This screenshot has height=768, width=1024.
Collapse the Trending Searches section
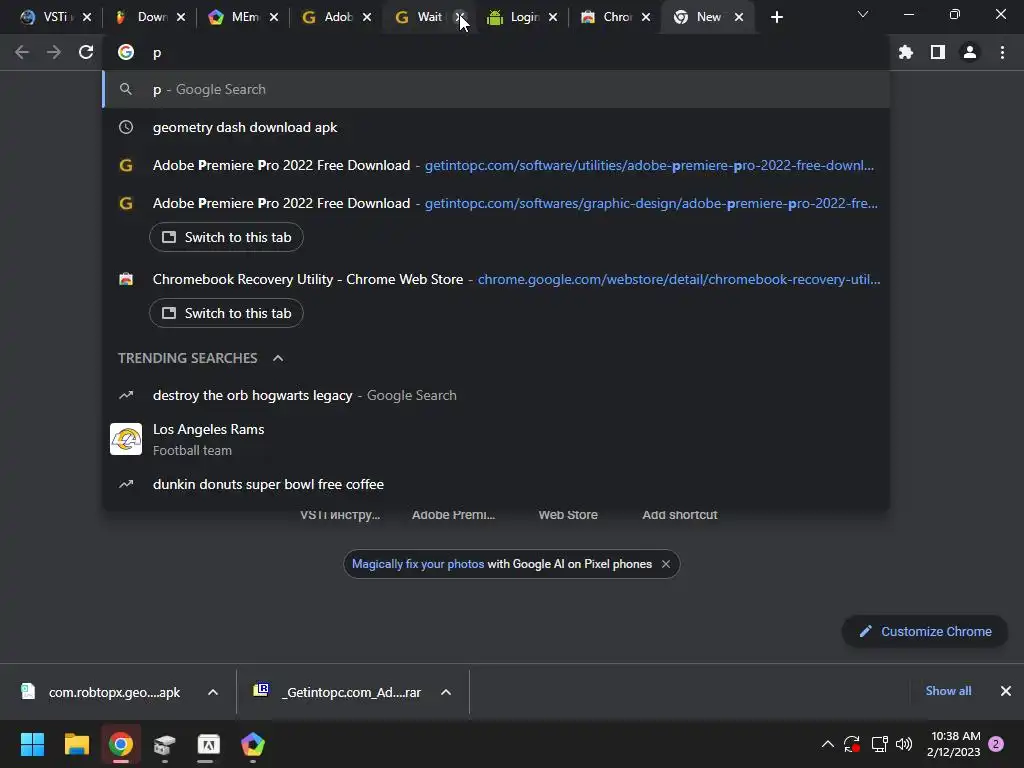pyautogui.click(x=278, y=358)
